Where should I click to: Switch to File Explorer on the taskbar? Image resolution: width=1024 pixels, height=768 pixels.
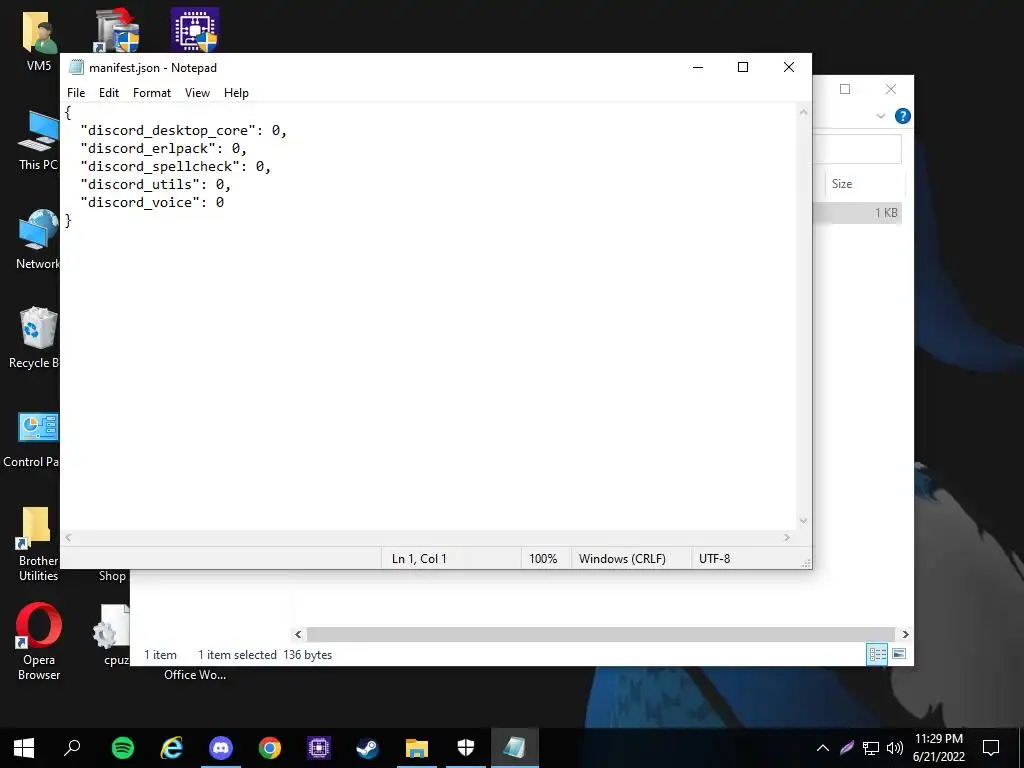pyautogui.click(x=417, y=748)
